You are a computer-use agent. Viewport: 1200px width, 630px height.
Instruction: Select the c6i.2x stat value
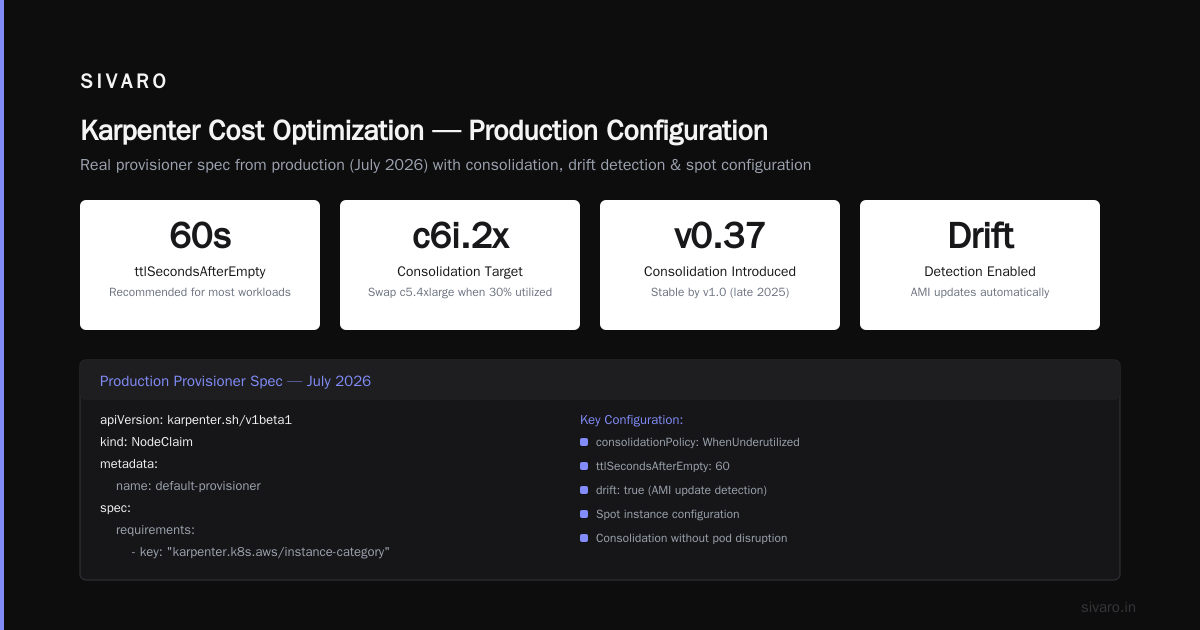(x=460, y=236)
